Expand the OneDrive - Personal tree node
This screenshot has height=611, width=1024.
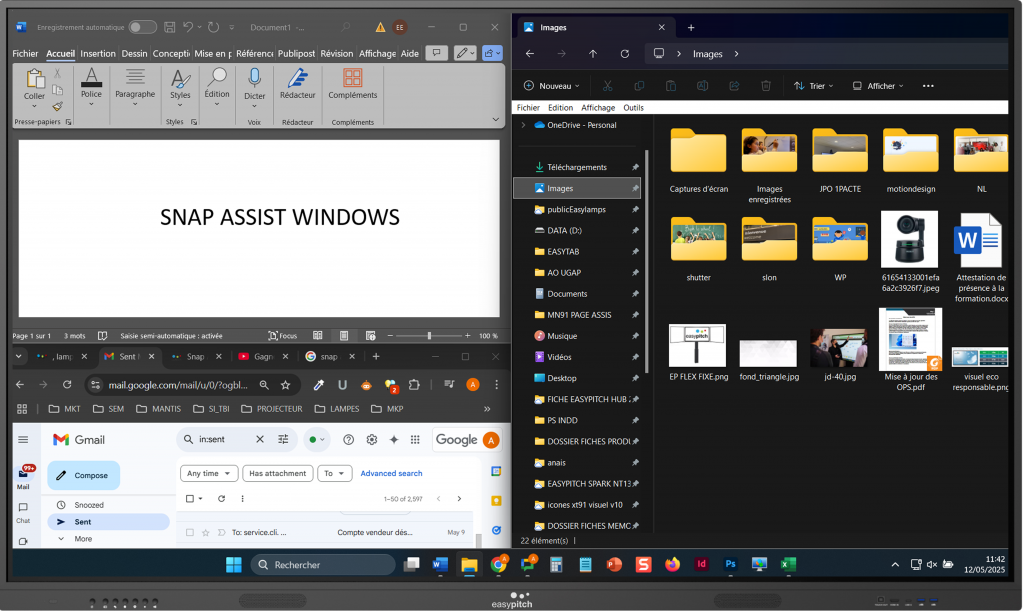(x=522, y=125)
